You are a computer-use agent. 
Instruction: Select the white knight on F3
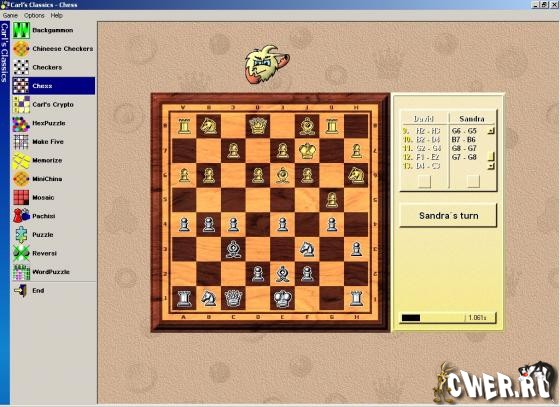tap(307, 249)
